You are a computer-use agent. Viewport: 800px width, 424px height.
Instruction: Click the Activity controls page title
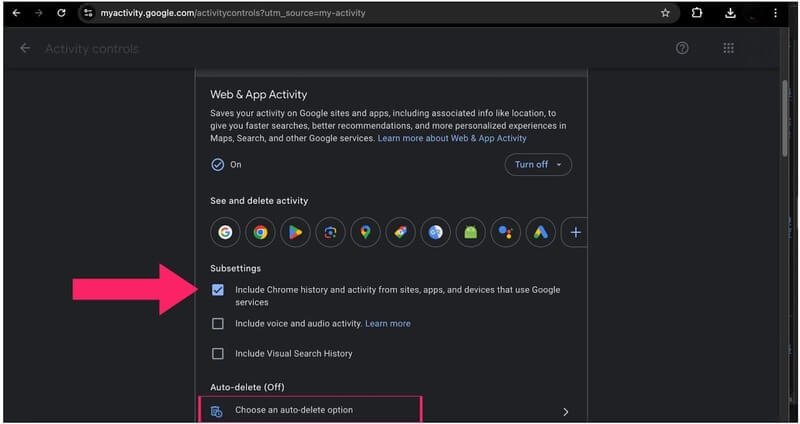(x=92, y=49)
